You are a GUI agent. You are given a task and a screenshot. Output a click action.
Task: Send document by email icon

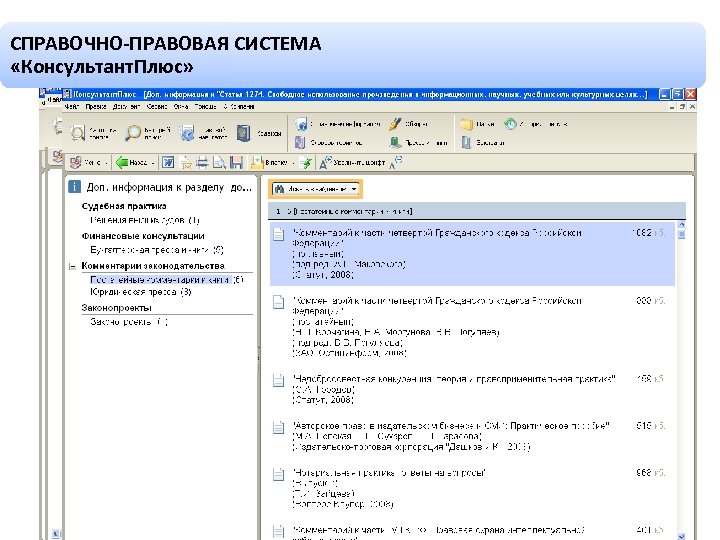point(186,163)
